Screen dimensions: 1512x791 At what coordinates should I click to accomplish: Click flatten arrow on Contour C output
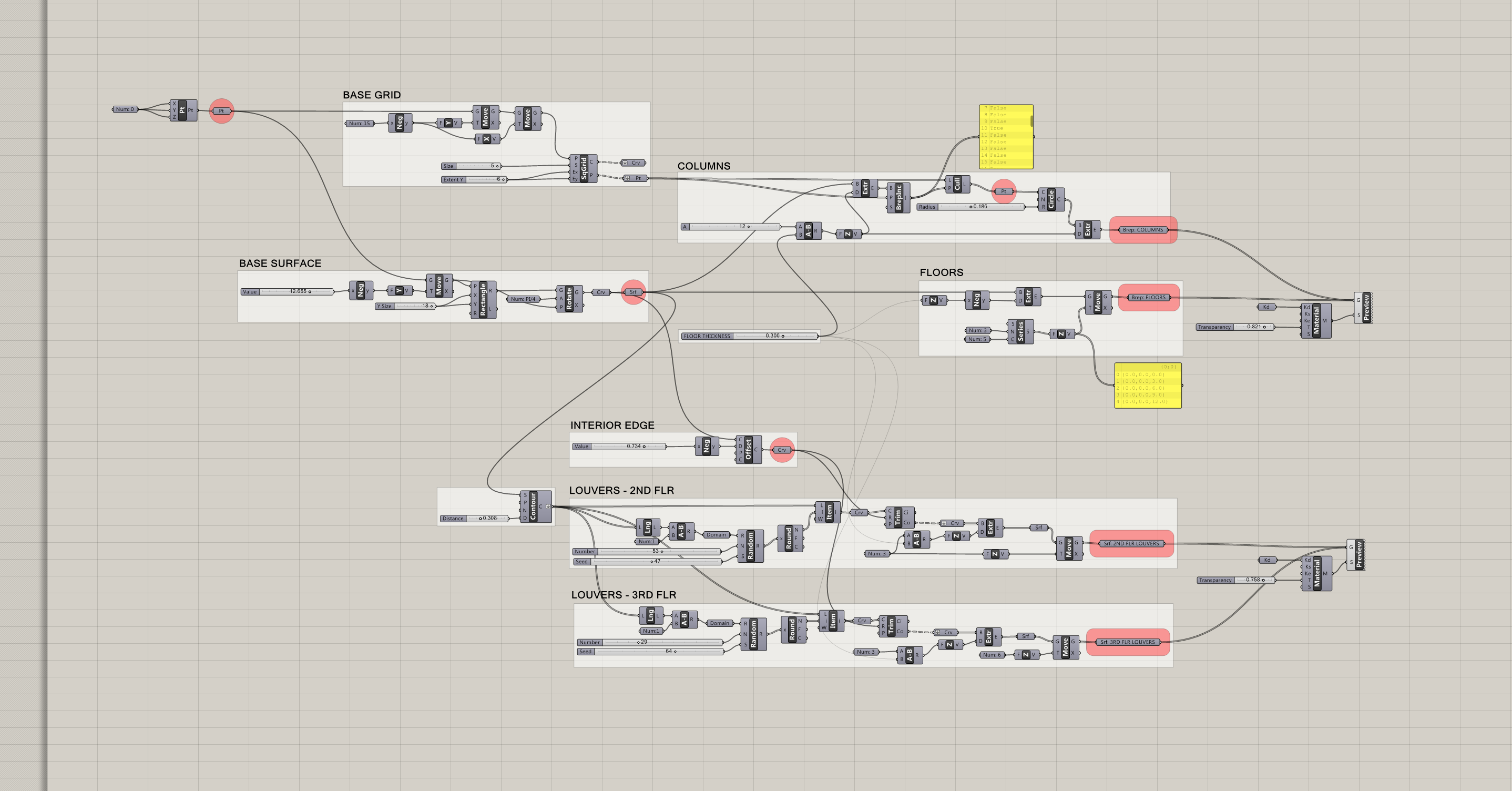tap(549, 507)
